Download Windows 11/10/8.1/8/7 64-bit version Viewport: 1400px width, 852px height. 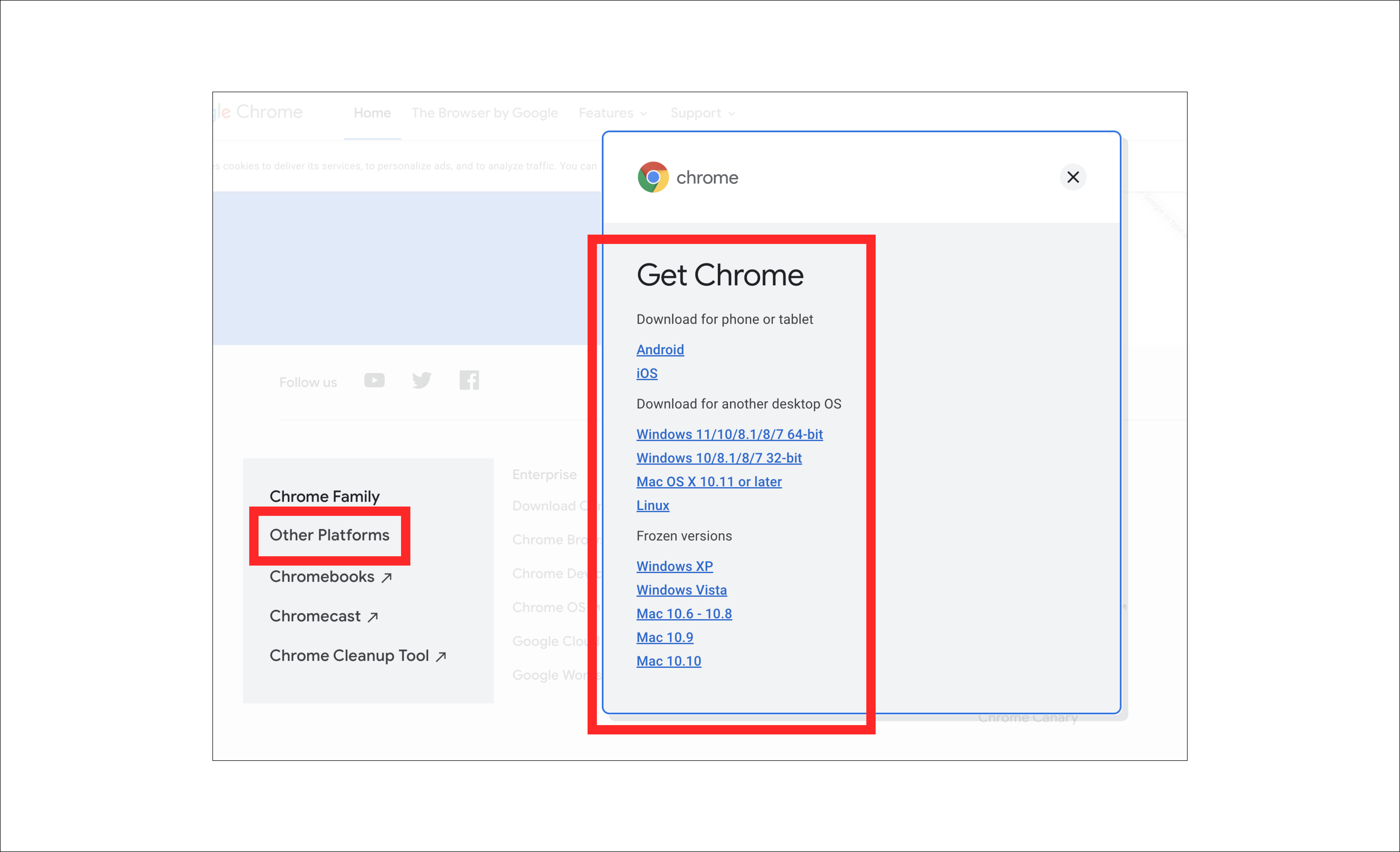729,435
